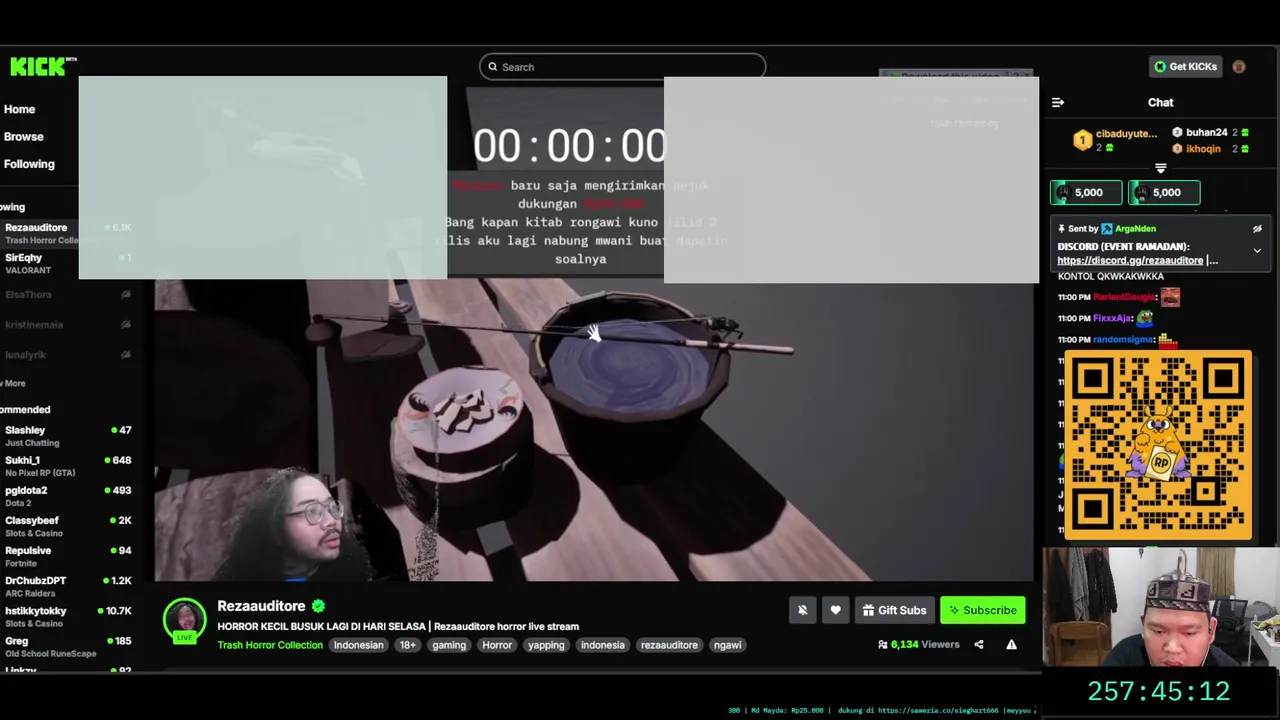Click top gifter cibaduyute name
This screenshot has height=720, width=1280.
(1126, 134)
